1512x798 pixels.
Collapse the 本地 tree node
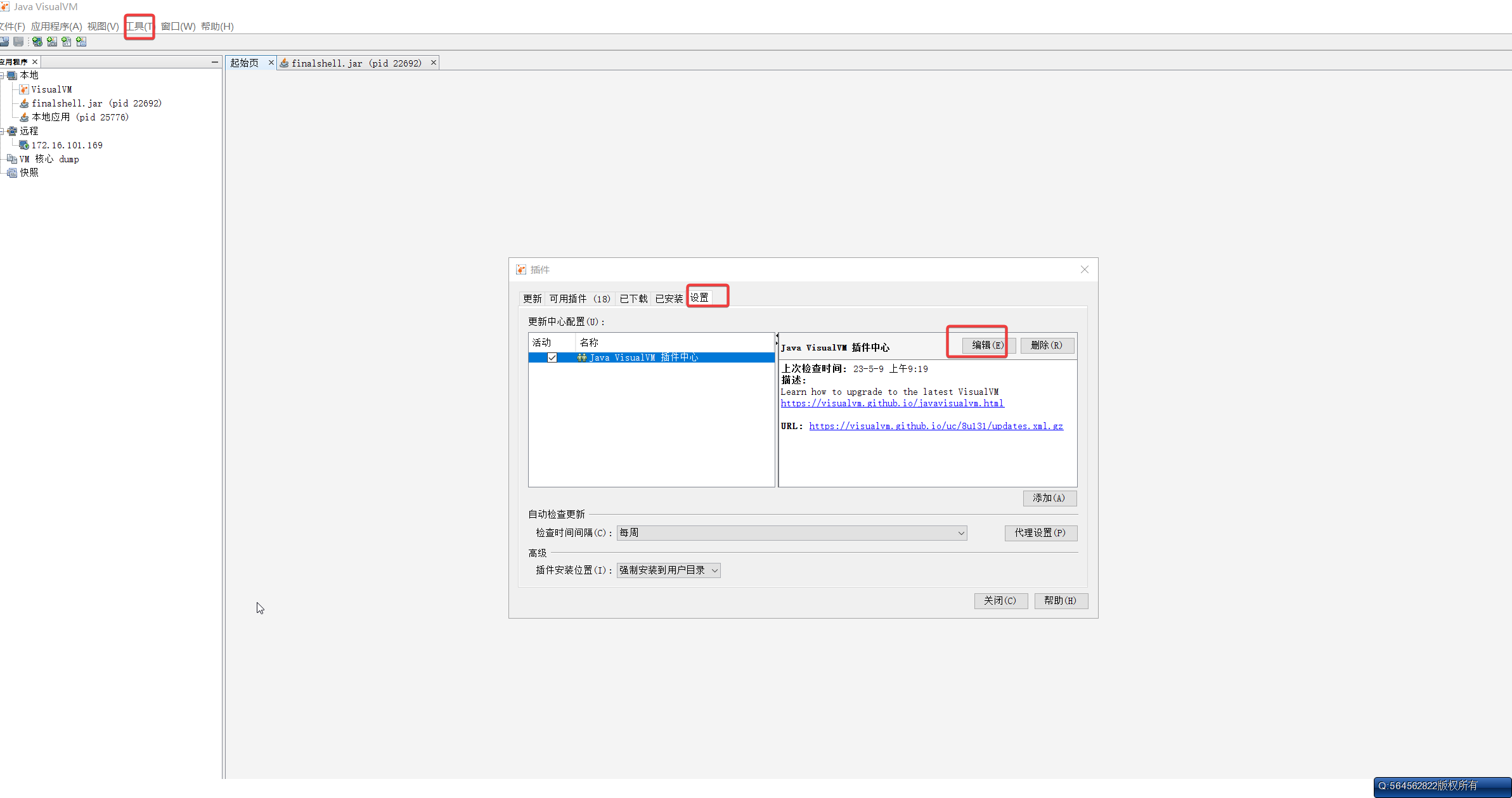tap(2, 75)
